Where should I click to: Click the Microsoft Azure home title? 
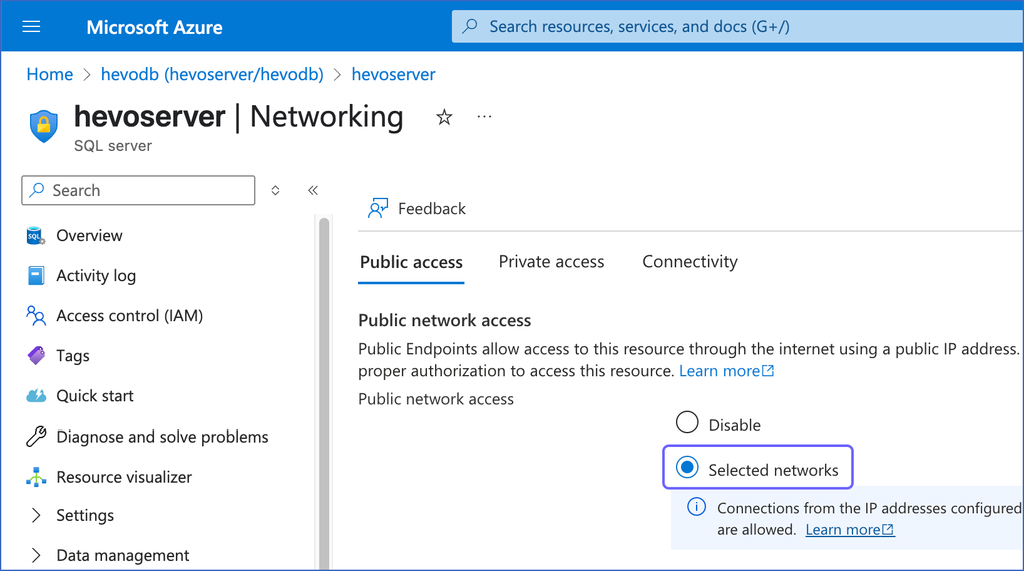(x=154, y=27)
